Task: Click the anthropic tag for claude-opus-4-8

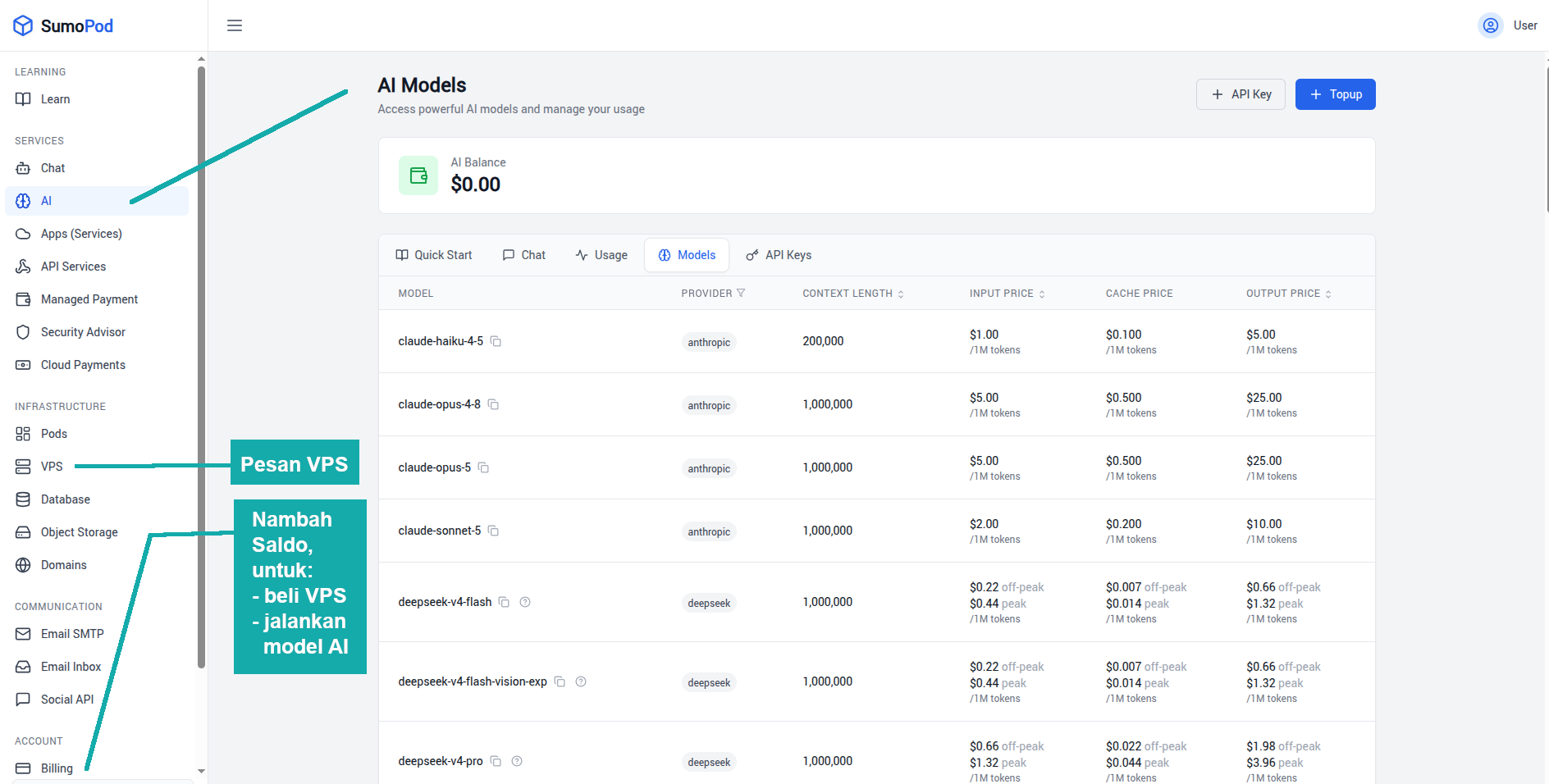Action: tap(709, 405)
